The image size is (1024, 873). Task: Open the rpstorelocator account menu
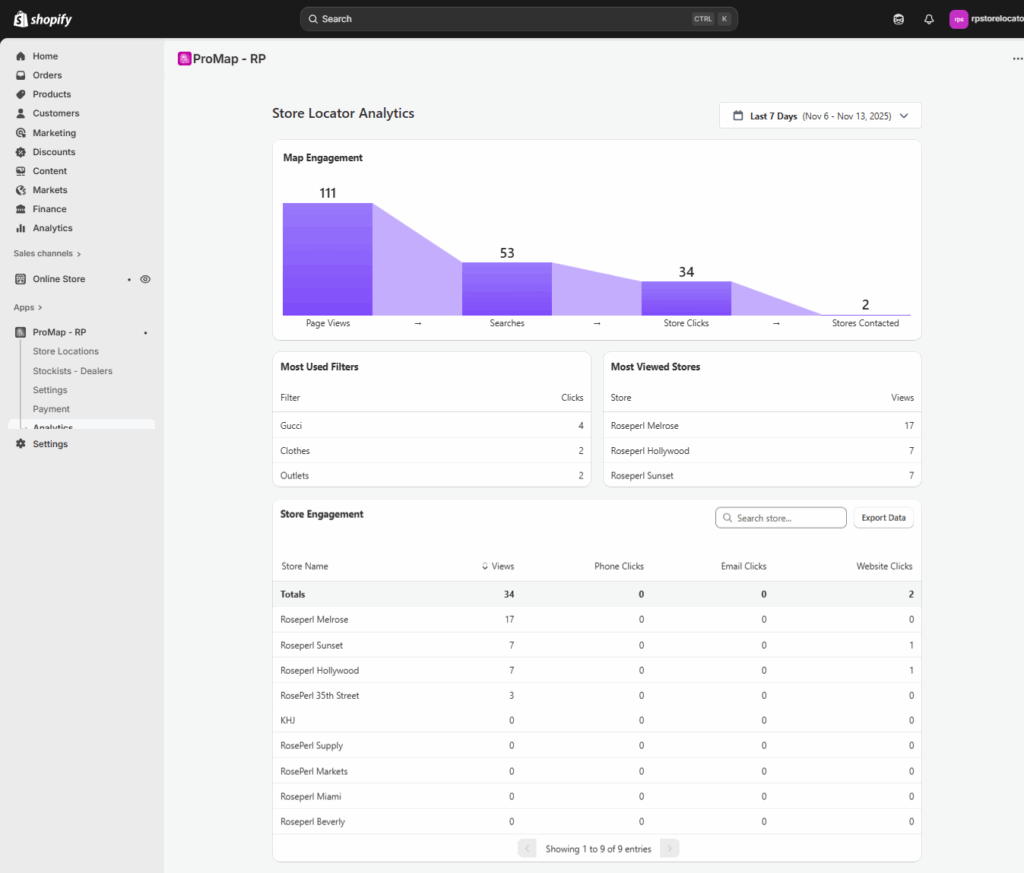[985, 19]
